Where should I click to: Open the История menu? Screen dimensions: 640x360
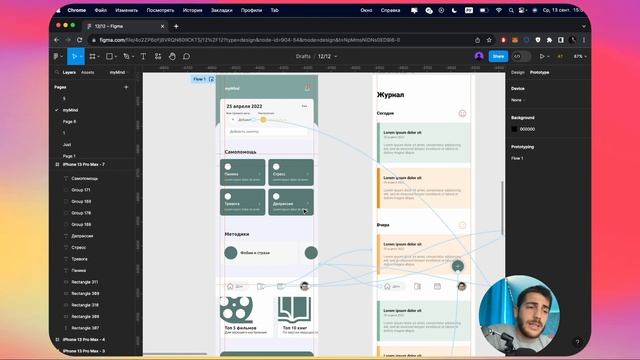(x=193, y=10)
